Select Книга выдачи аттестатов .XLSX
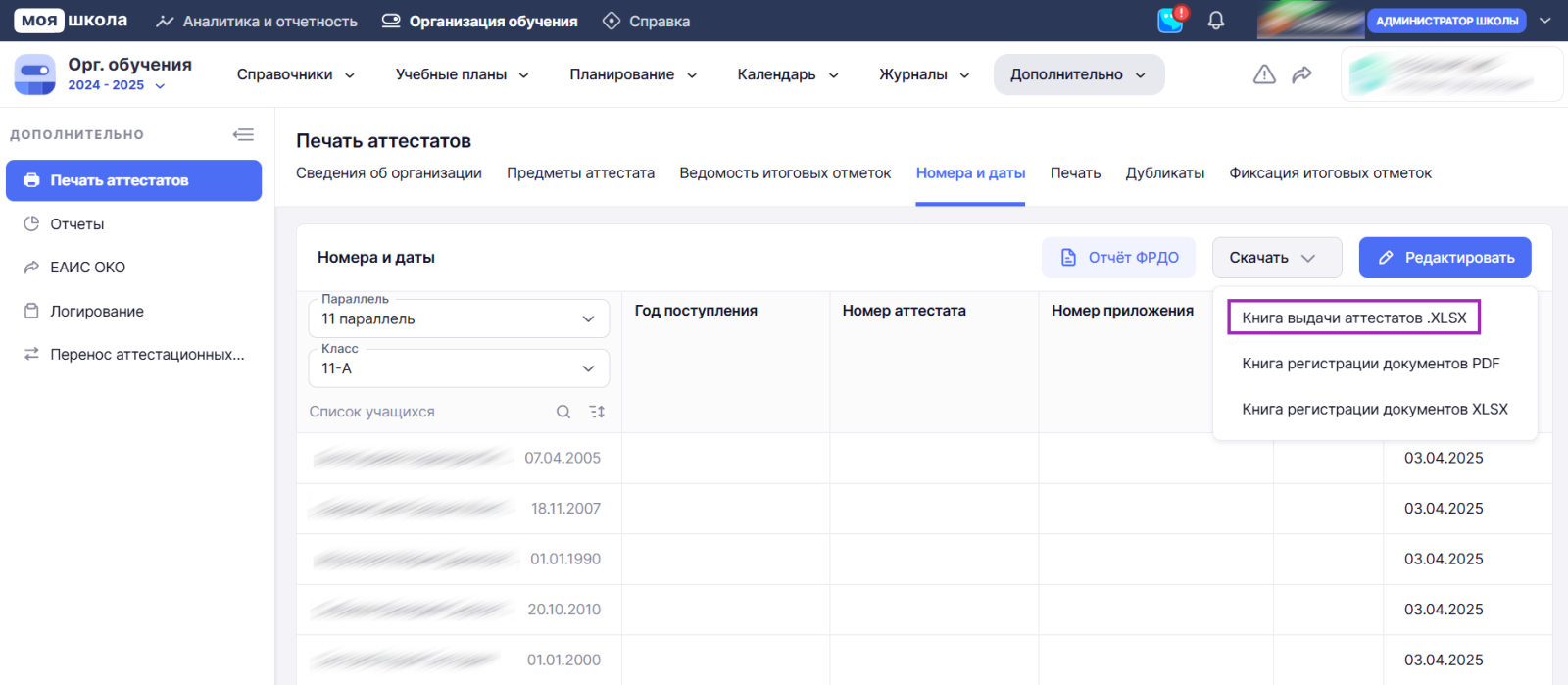This screenshot has width=1568, height=685. [1353, 318]
